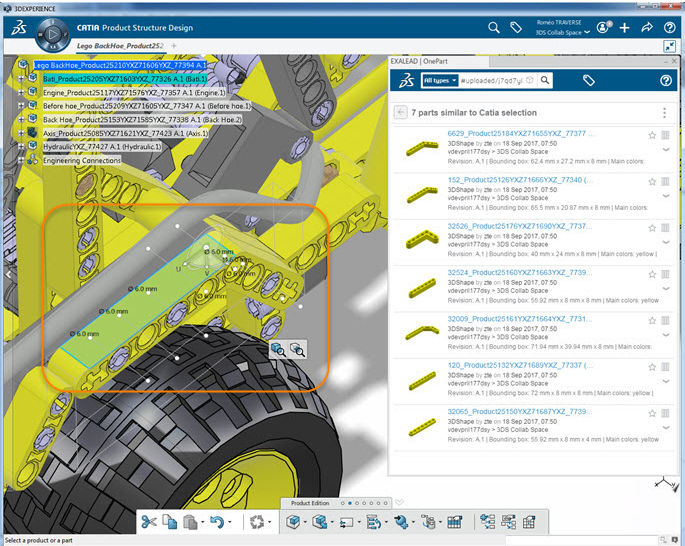Viewport: 685px width, 546px height.
Task: Select the Hydraulic tree item
Action: pyautogui.click(x=102, y=147)
